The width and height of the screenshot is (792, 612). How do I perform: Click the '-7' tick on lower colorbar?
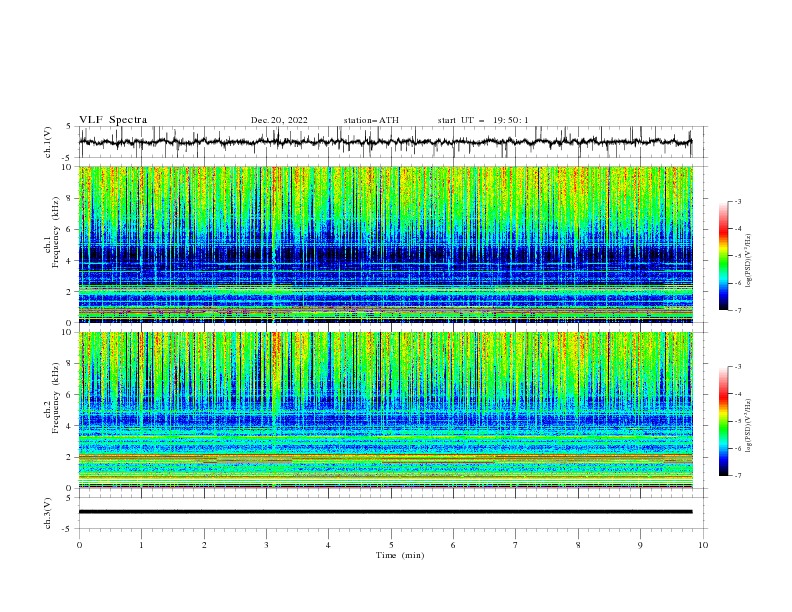(738, 476)
